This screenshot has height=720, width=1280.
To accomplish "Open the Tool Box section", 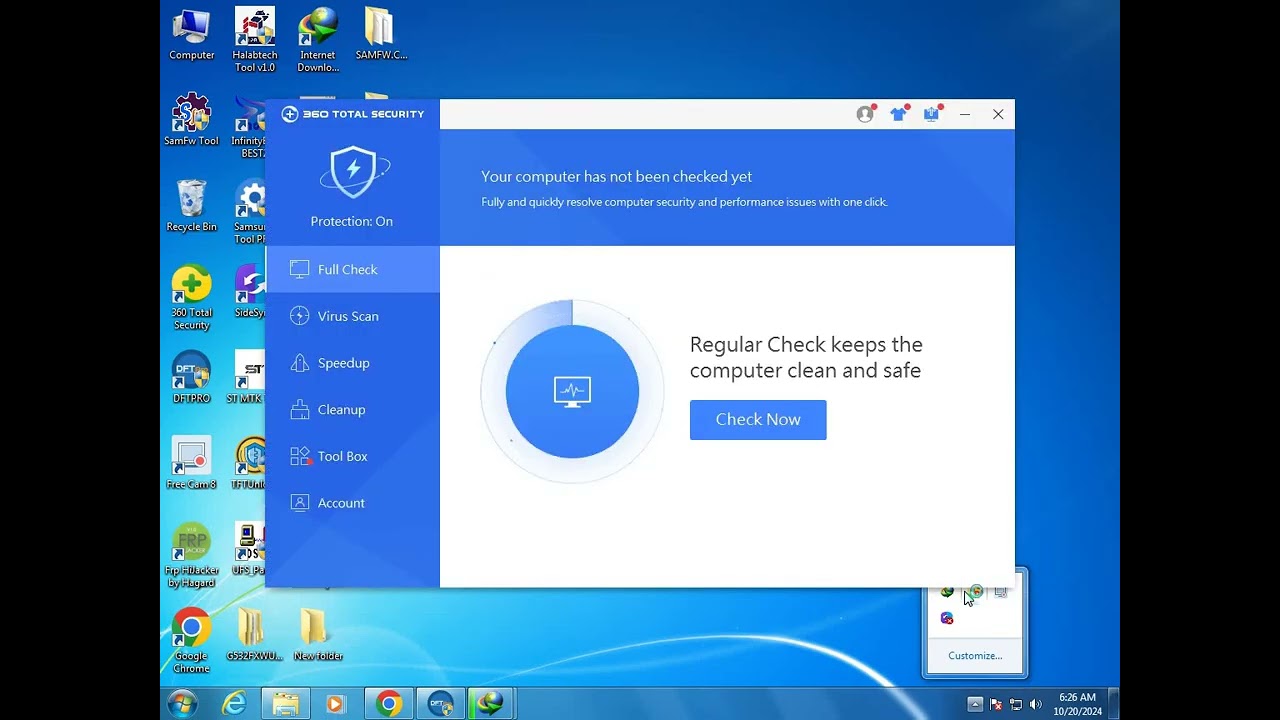I will (x=352, y=456).
